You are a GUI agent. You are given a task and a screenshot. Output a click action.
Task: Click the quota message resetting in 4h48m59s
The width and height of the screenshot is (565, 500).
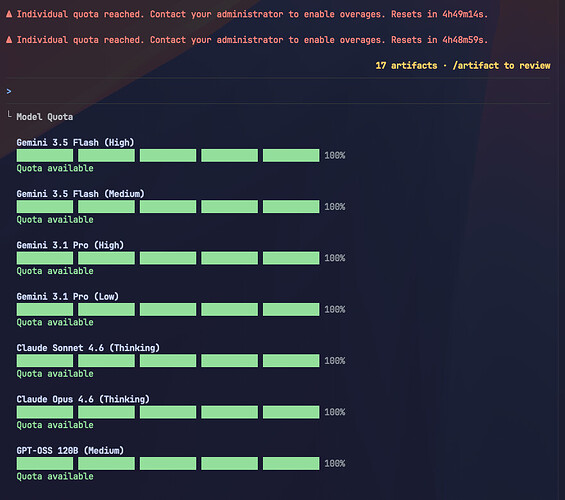coord(252,40)
